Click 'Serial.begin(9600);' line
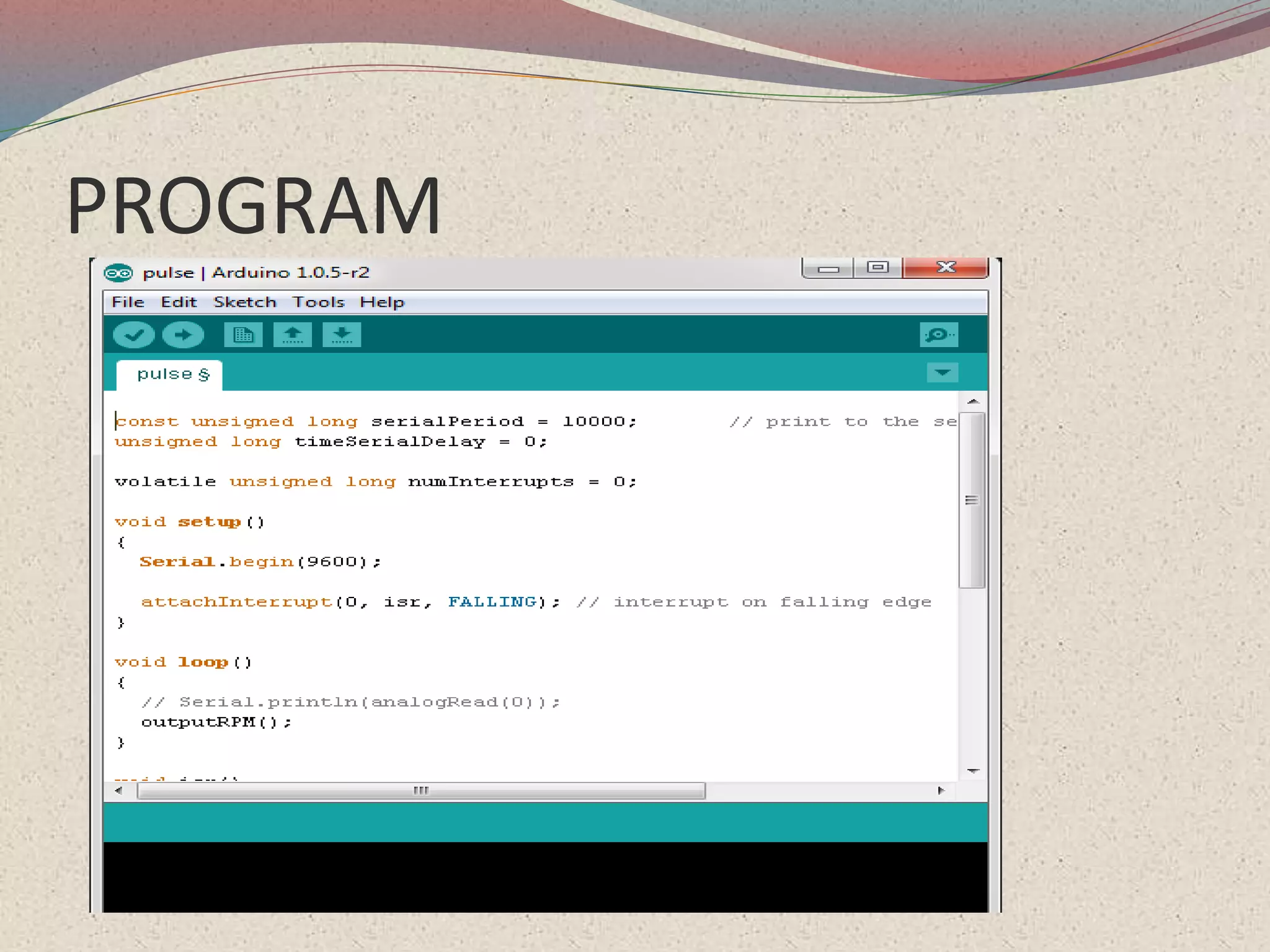Screen dimensions: 1270x952 click(260, 562)
